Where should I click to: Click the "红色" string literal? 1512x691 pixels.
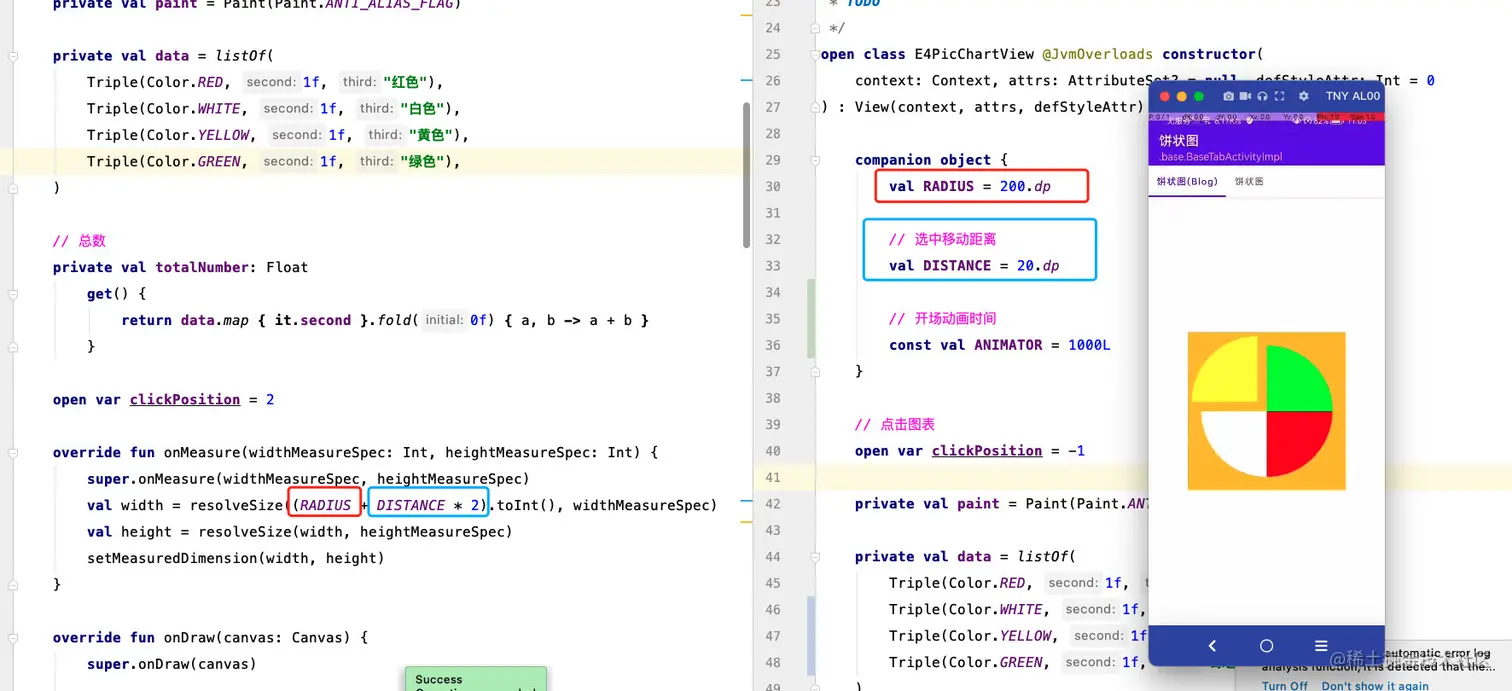pos(407,82)
